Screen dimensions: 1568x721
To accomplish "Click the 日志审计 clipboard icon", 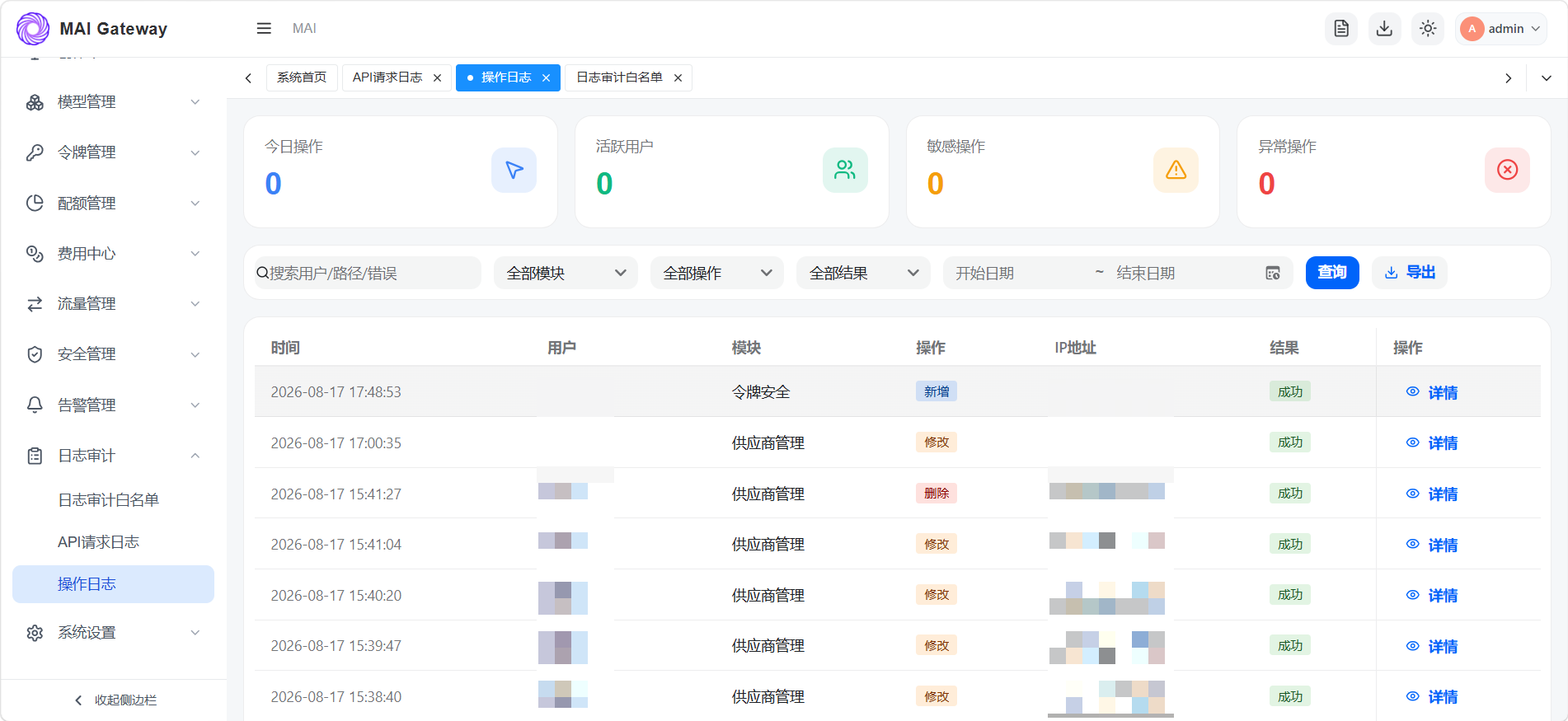I will [35, 456].
